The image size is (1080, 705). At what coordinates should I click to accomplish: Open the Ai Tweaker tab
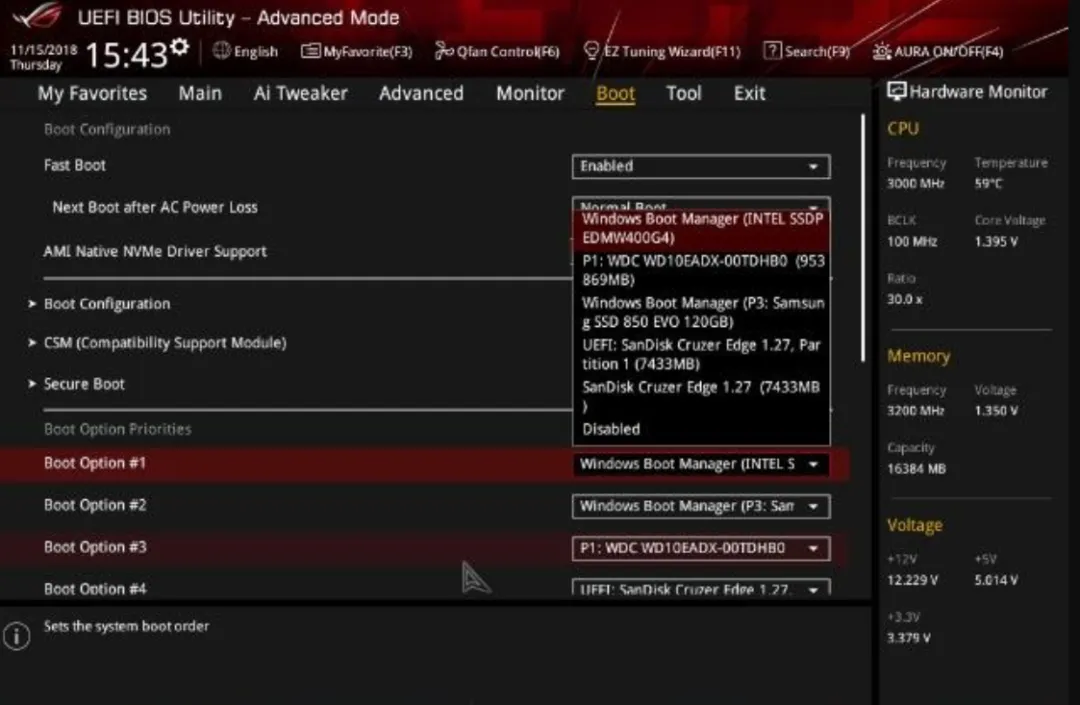point(300,93)
